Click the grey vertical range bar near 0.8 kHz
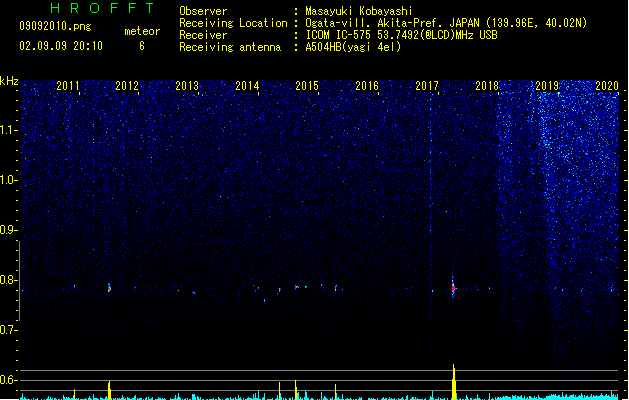The width and height of the screenshot is (629, 400). (19, 281)
